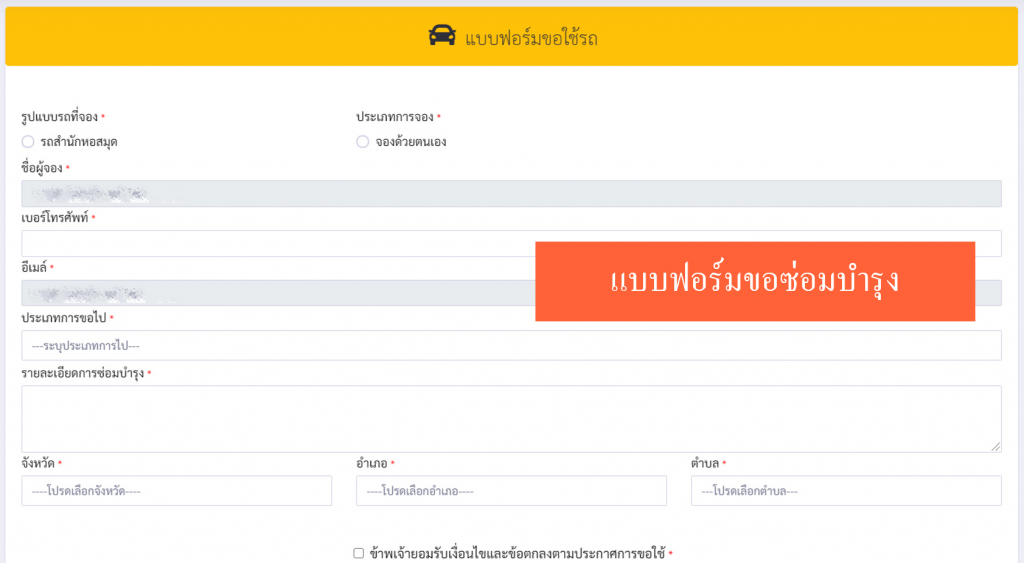Open the โปรดเลือกอำเภอ district dropdown

511,491
